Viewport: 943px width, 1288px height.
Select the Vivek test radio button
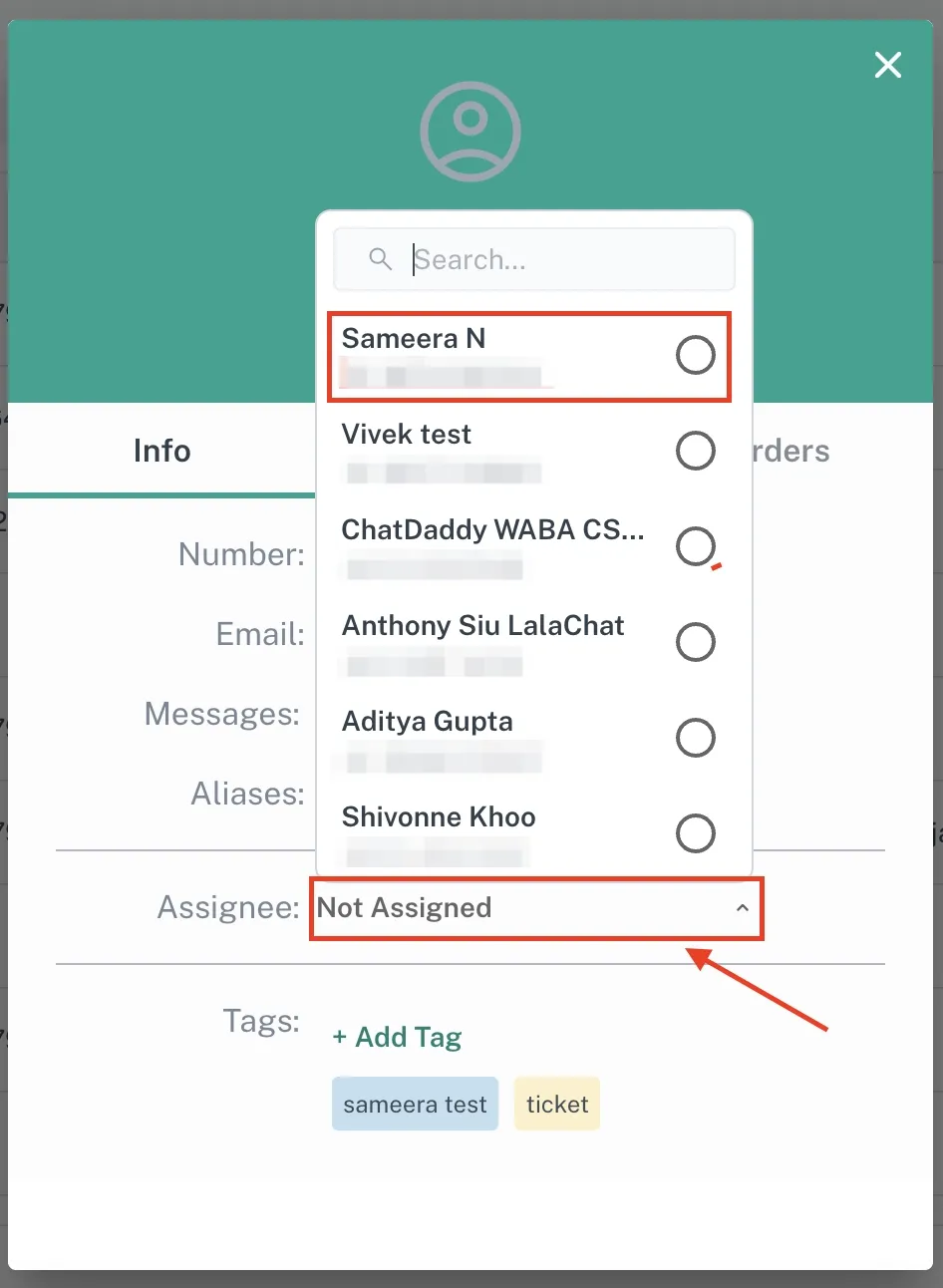[x=695, y=451]
